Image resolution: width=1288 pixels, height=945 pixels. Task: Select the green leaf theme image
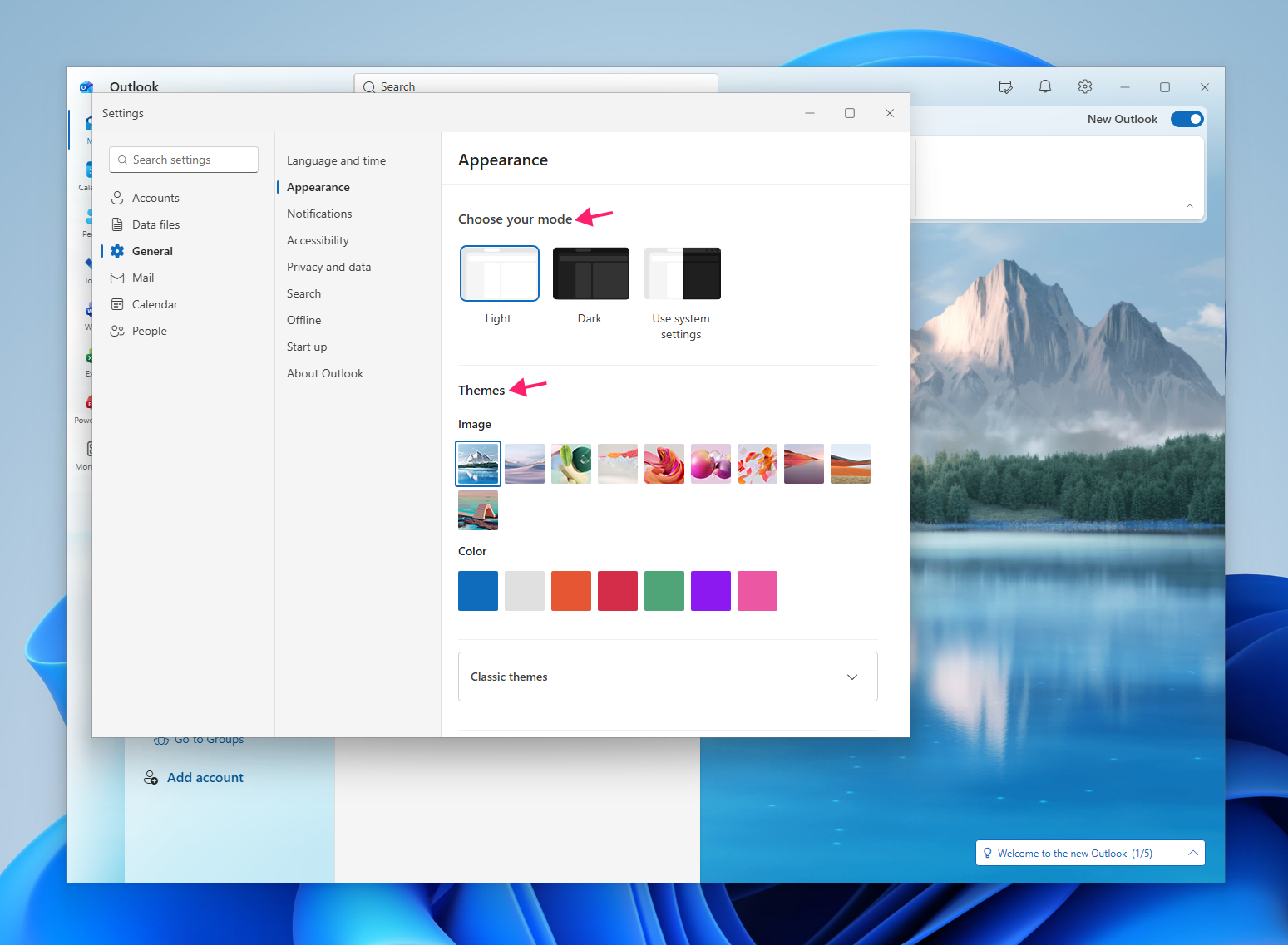pyautogui.click(x=571, y=464)
